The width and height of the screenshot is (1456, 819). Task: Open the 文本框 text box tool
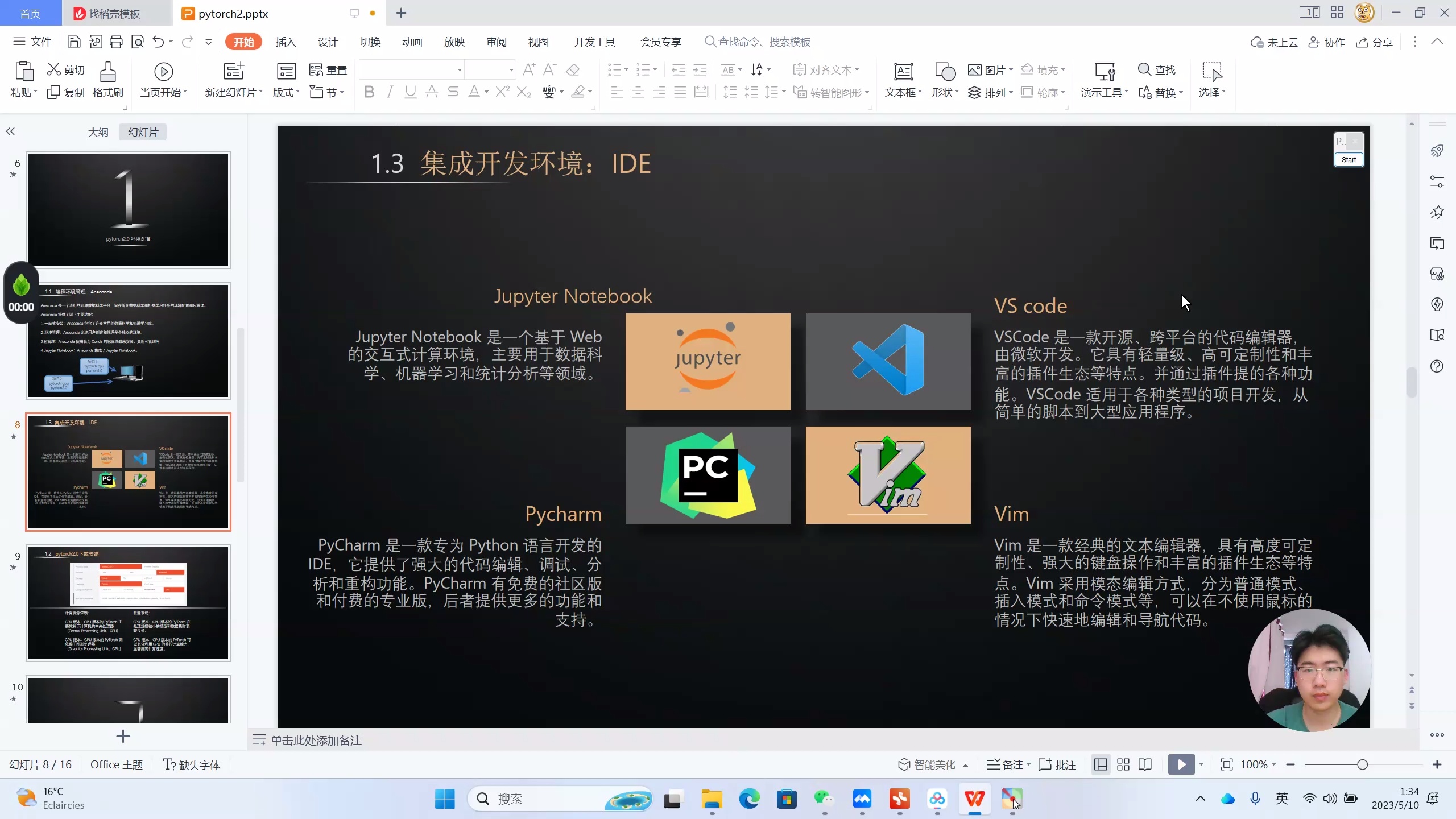[903, 80]
